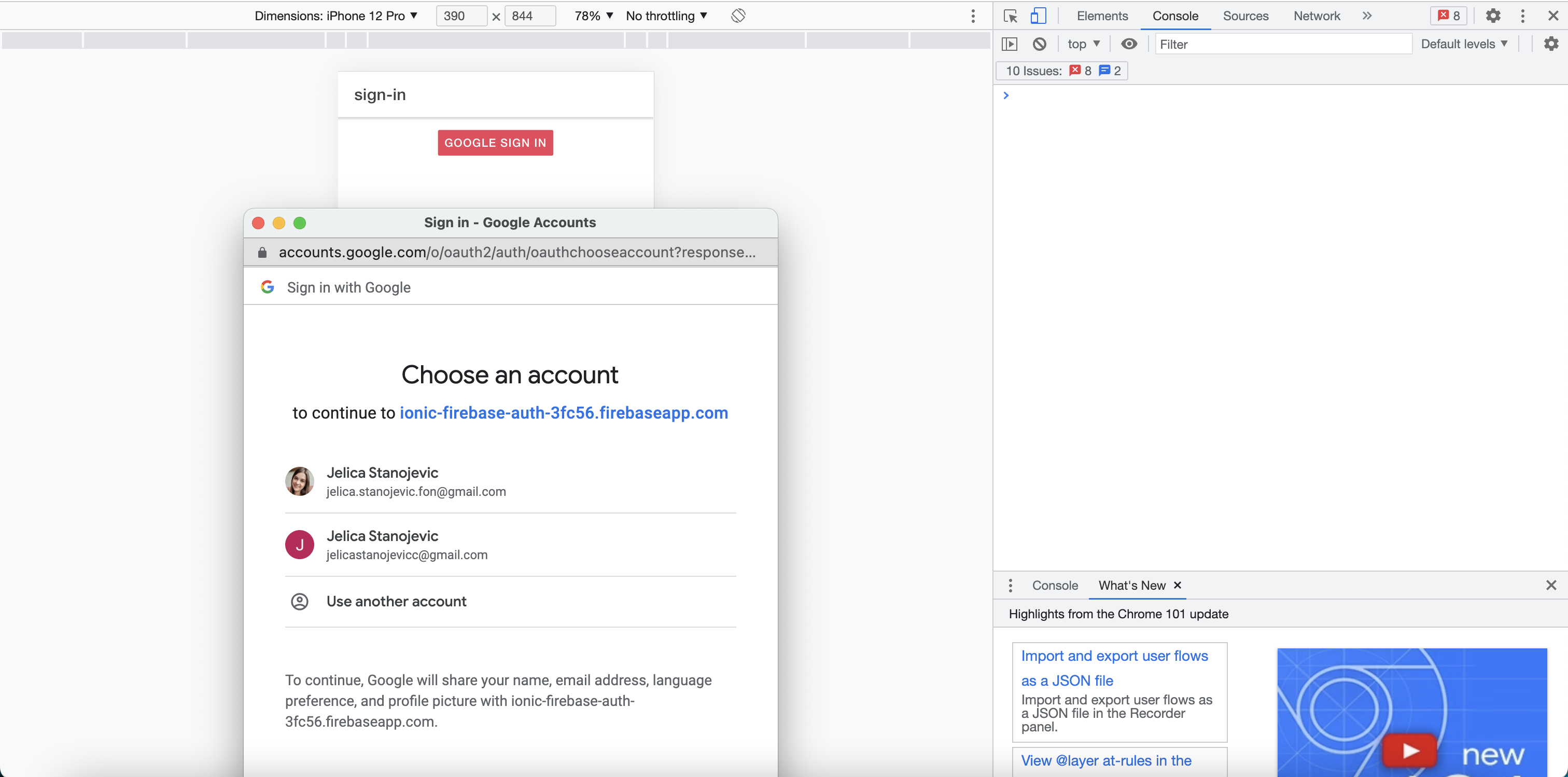
Task: Choose account jelica.stanojevic.fon@gmail.com
Action: (510, 482)
